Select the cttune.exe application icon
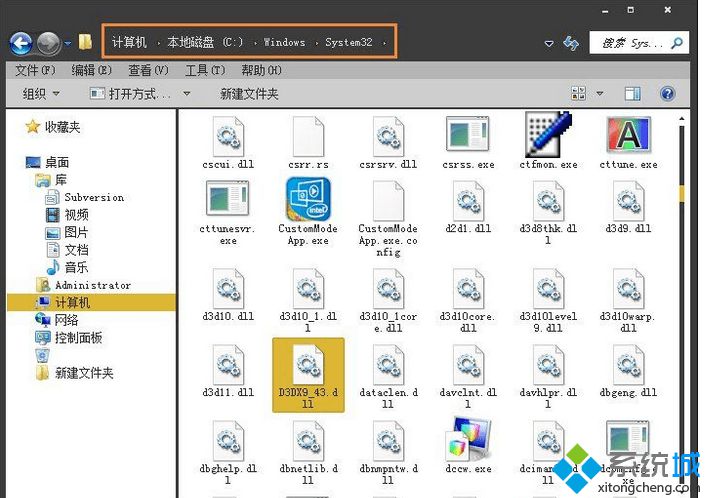This screenshot has width=705, height=498. tap(628, 136)
